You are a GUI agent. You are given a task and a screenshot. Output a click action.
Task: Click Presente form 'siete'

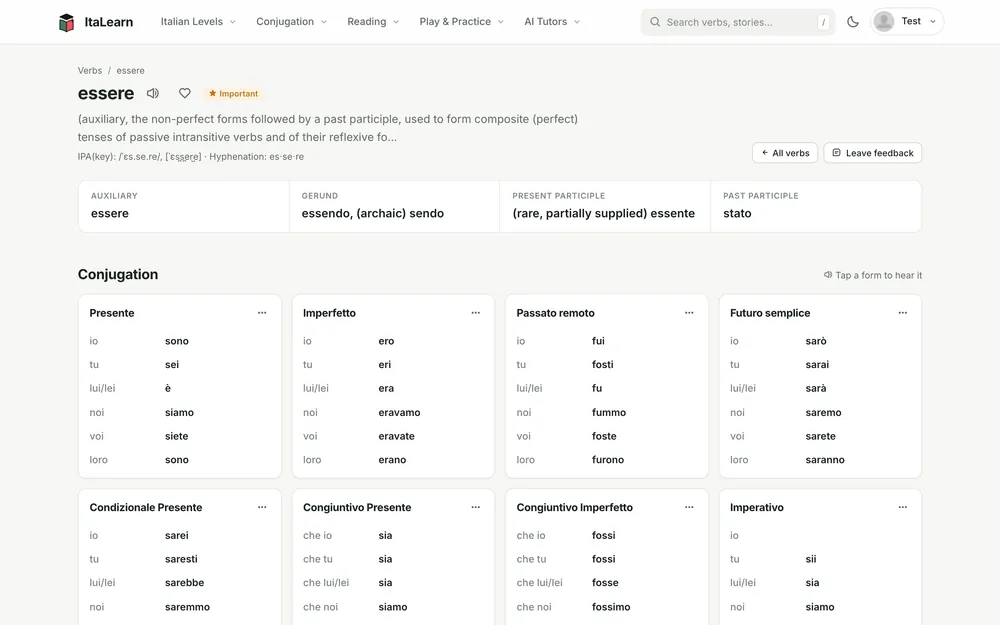pyautogui.click(x=177, y=436)
